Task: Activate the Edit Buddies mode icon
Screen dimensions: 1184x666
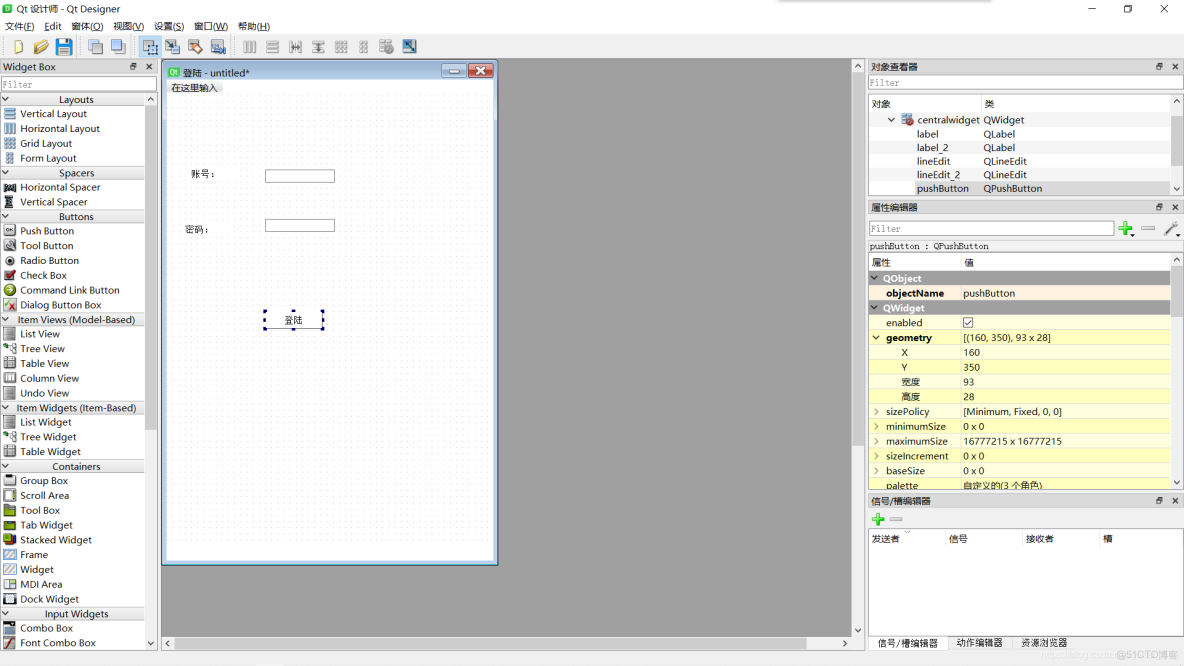Action: click(195, 46)
